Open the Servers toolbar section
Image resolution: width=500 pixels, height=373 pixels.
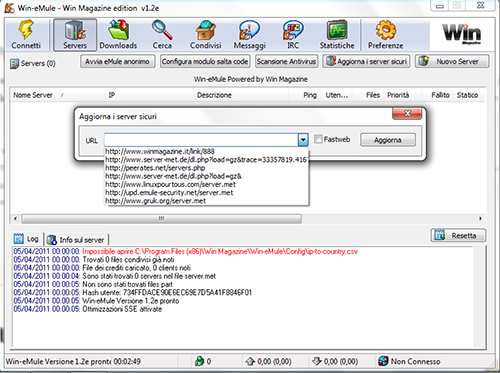(x=75, y=35)
